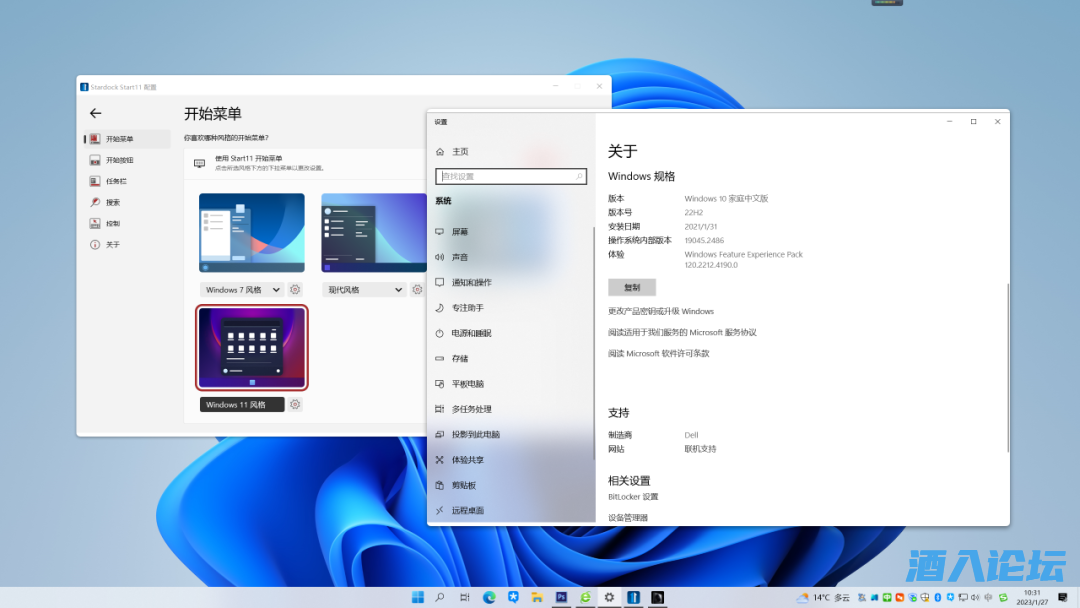This screenshot has width=1080, height=608.
Task: Click the taskbar search magnifier icon
Action: (440, 597)
